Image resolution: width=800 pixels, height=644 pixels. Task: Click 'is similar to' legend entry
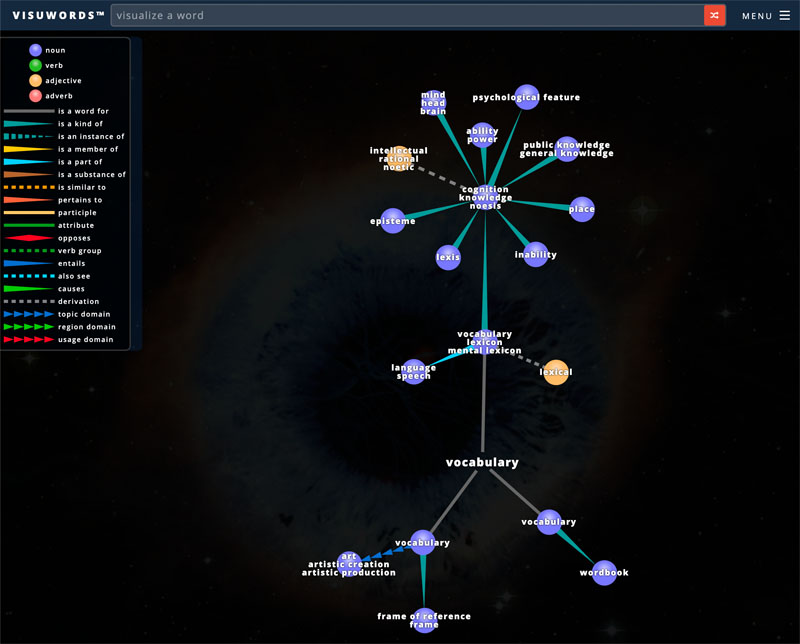[x=55, y=187]
